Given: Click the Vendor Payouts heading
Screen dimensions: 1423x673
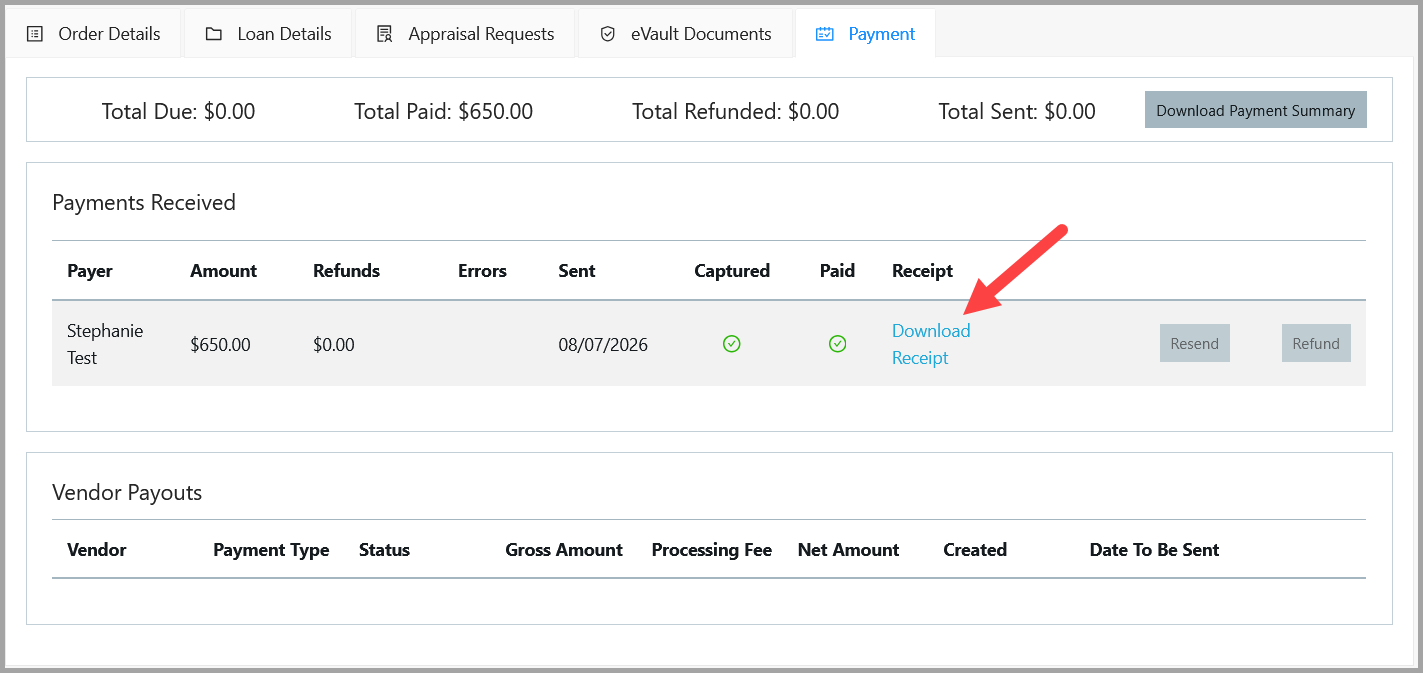Looking at the screenshot, I should (x=127, y=493).
